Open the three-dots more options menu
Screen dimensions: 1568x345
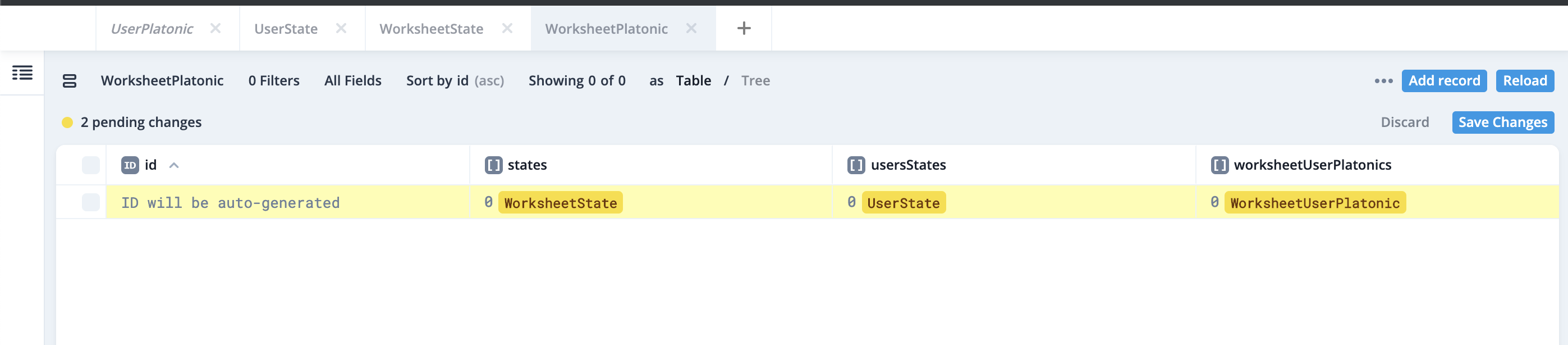click(1383, 80)
